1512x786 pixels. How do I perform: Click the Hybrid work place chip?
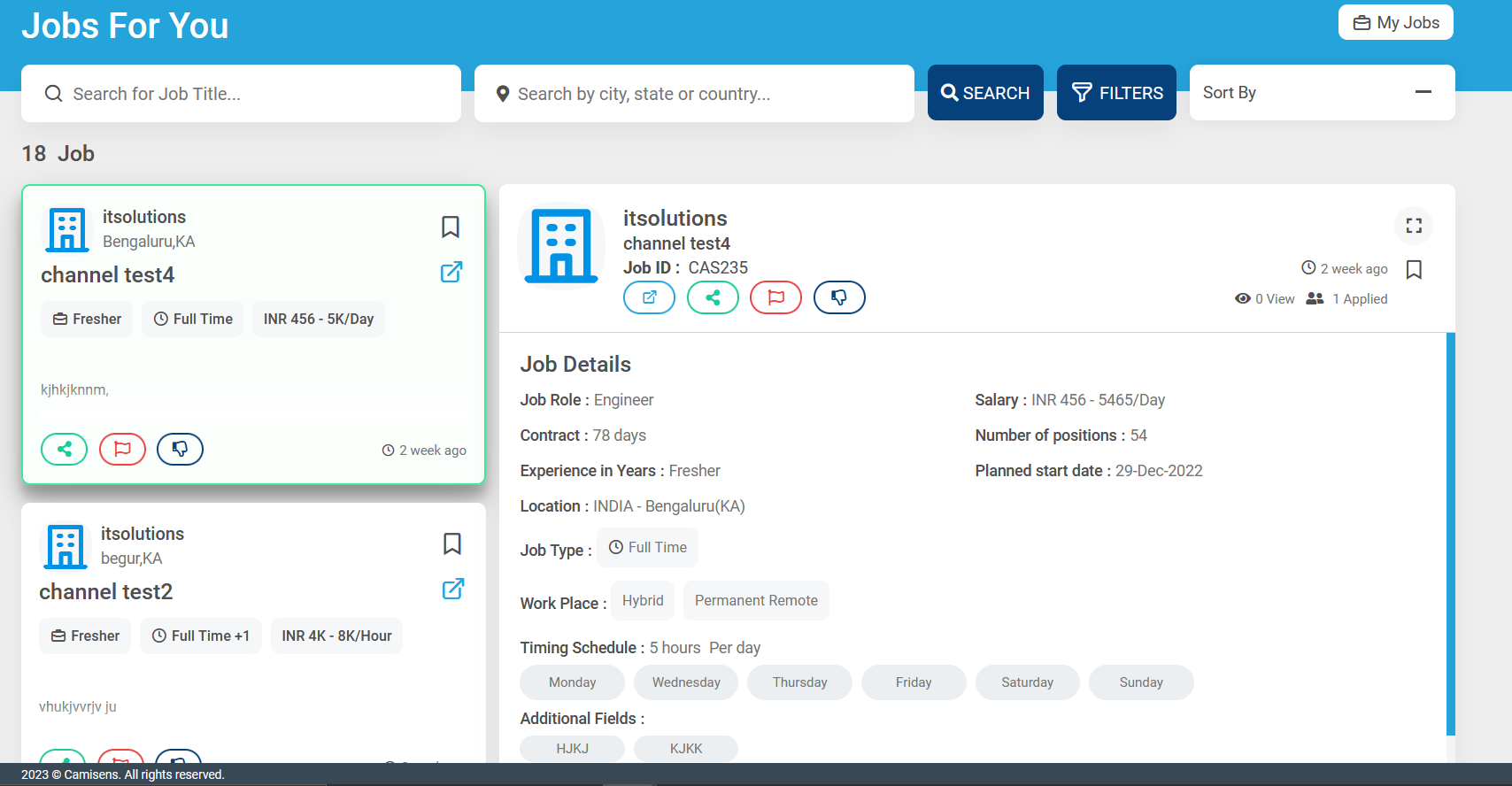pyautogui.click(x=642, y=601)
